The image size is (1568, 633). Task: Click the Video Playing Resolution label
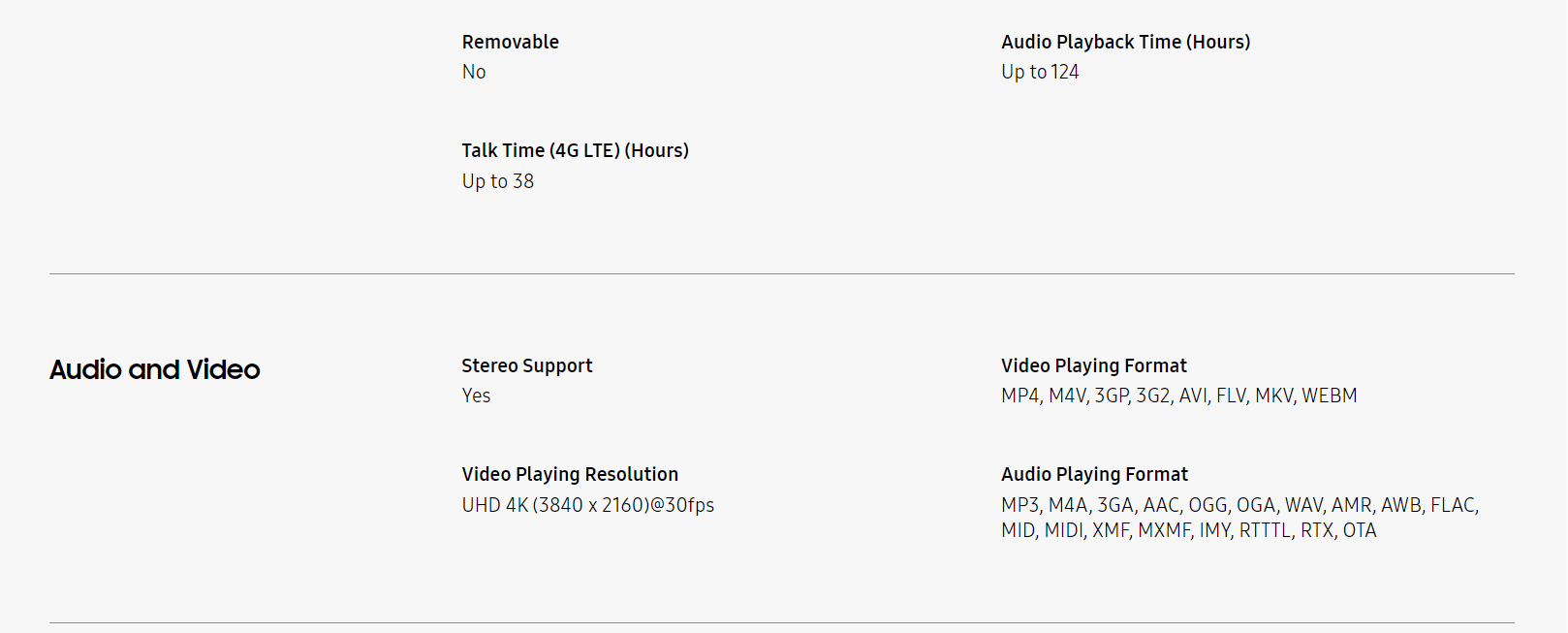pos(570,474)
